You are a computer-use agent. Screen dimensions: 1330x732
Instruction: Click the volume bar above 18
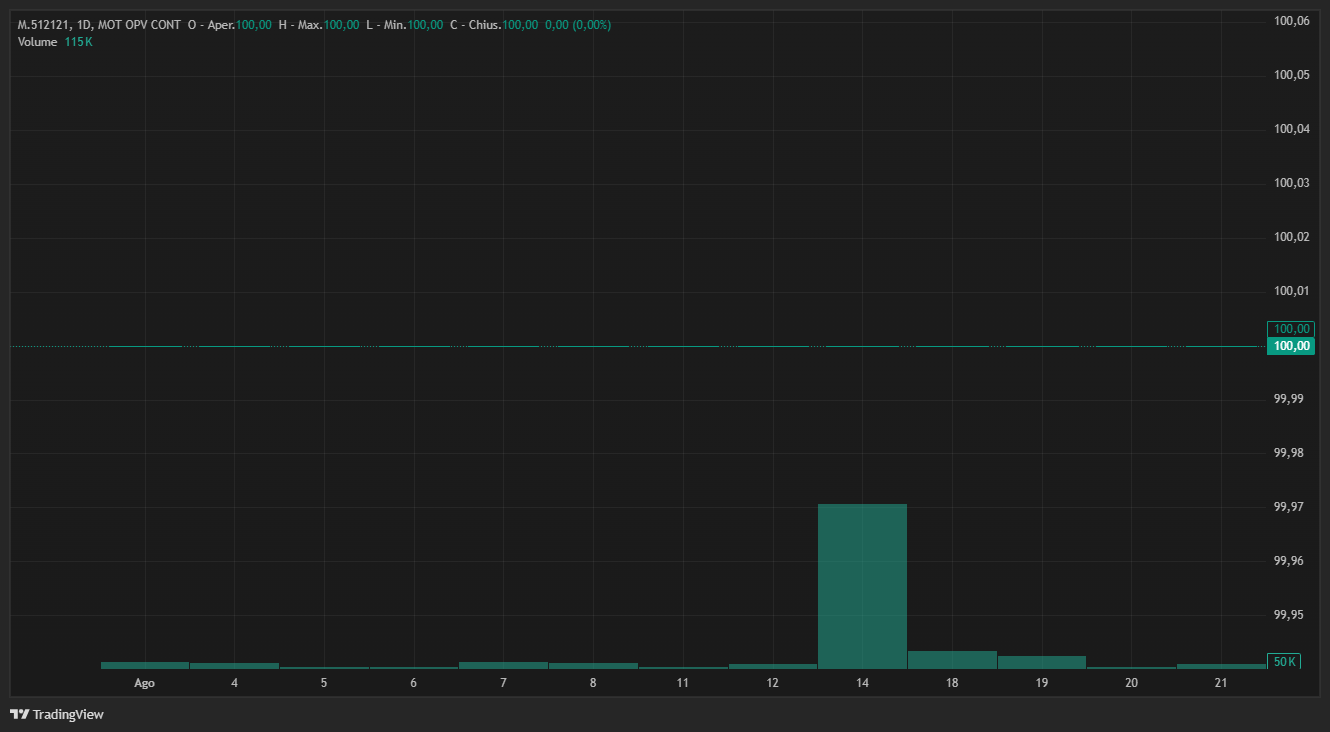pyautogui.click(x=952, y=659)
